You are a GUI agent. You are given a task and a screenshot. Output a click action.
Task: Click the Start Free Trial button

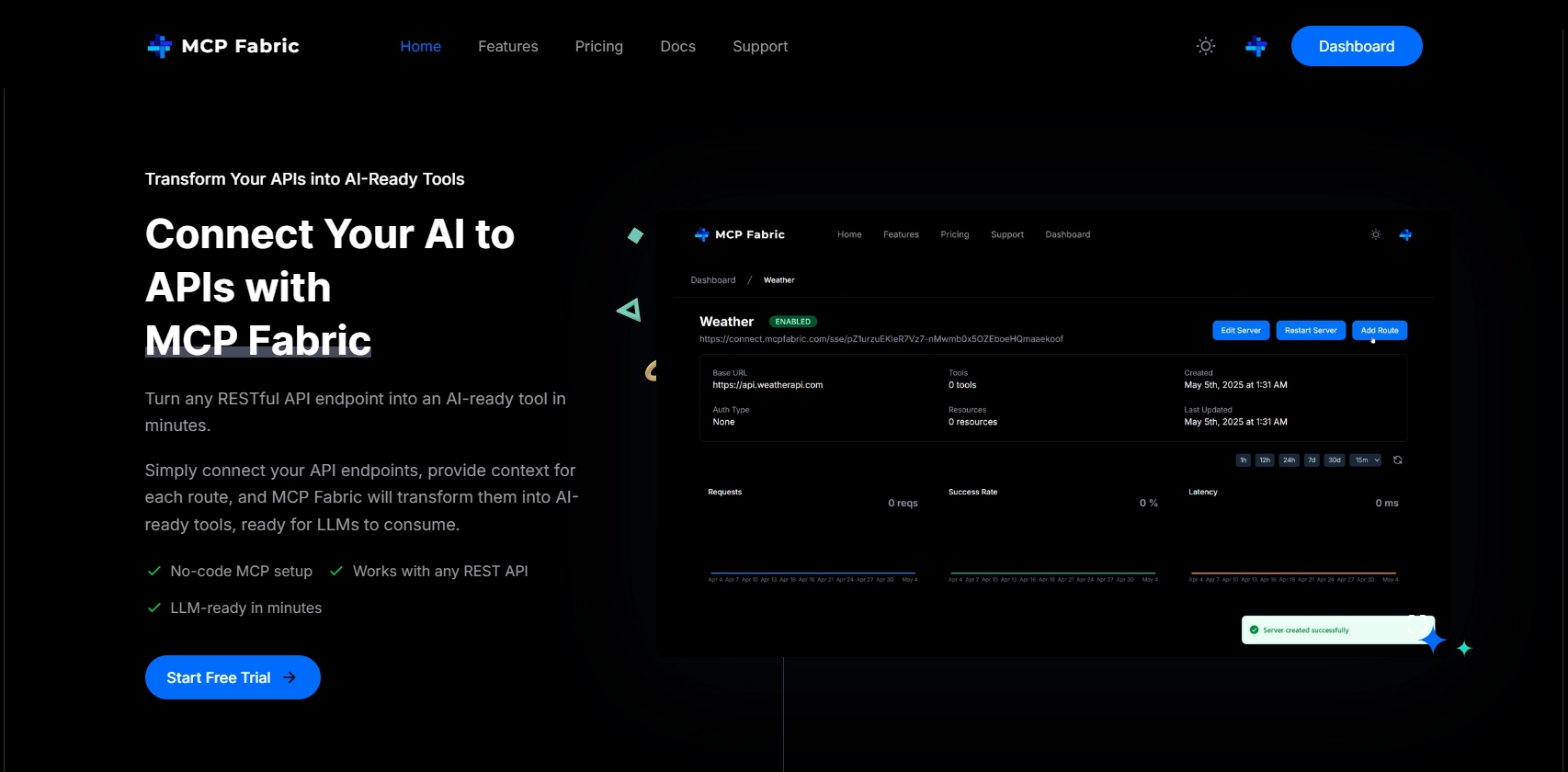pyautogui.click(x=233, y=677)
